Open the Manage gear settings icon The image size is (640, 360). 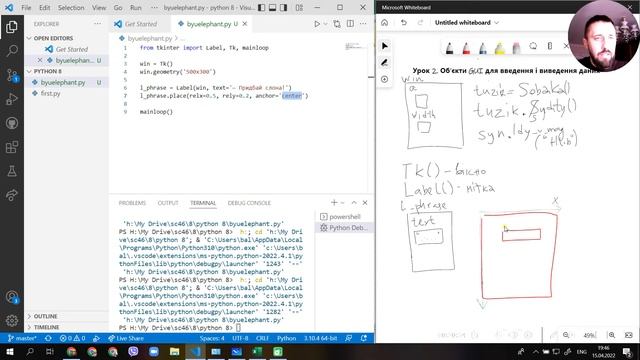click(12, 321)
